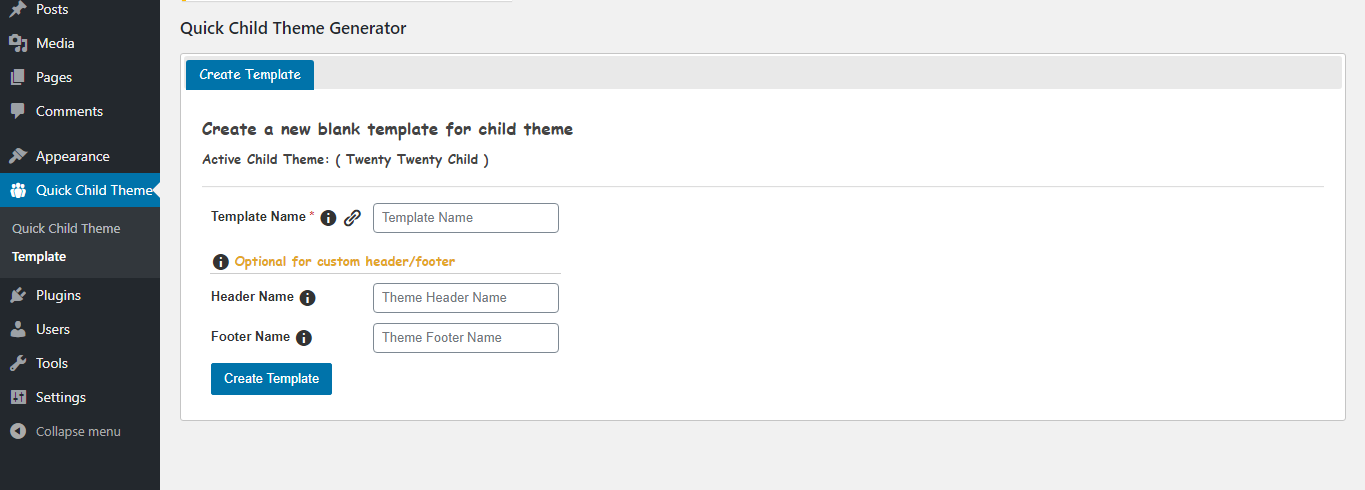
Task: Click the Posts pushpin icon
Action: pos(18,9)
